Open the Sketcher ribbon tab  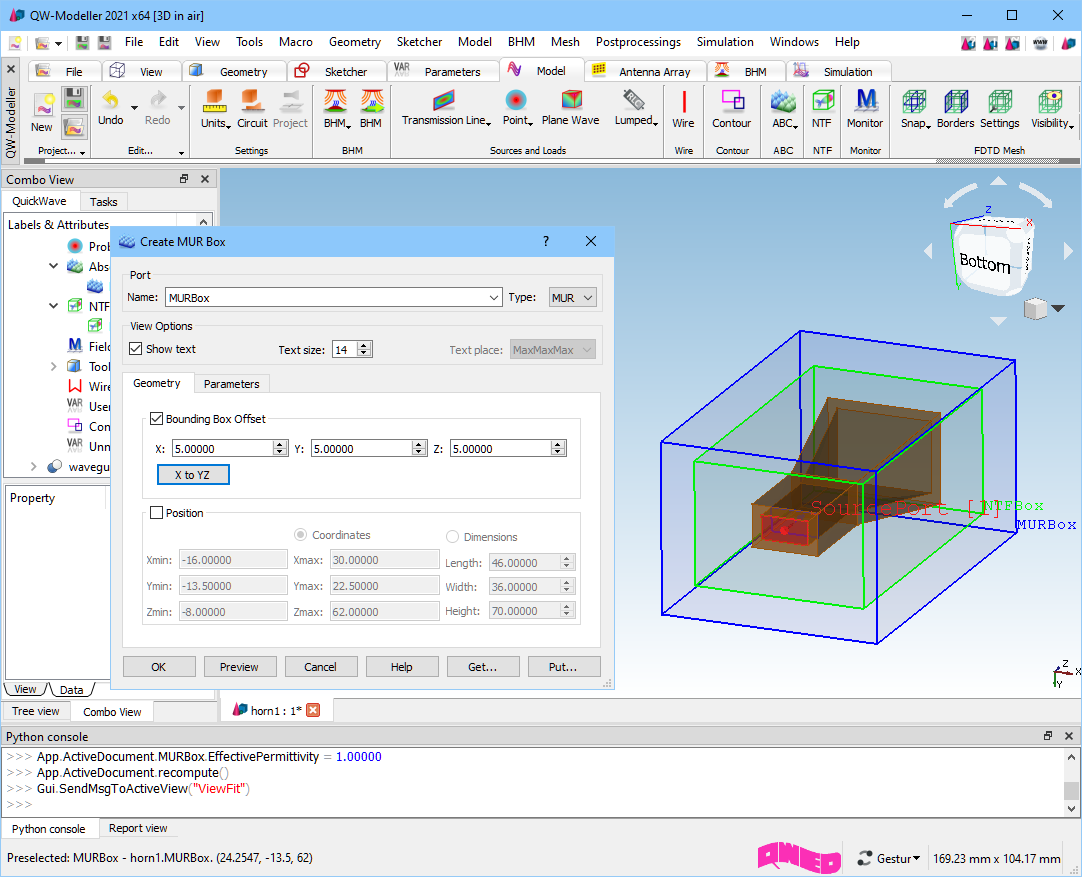[x=337, y=71]
